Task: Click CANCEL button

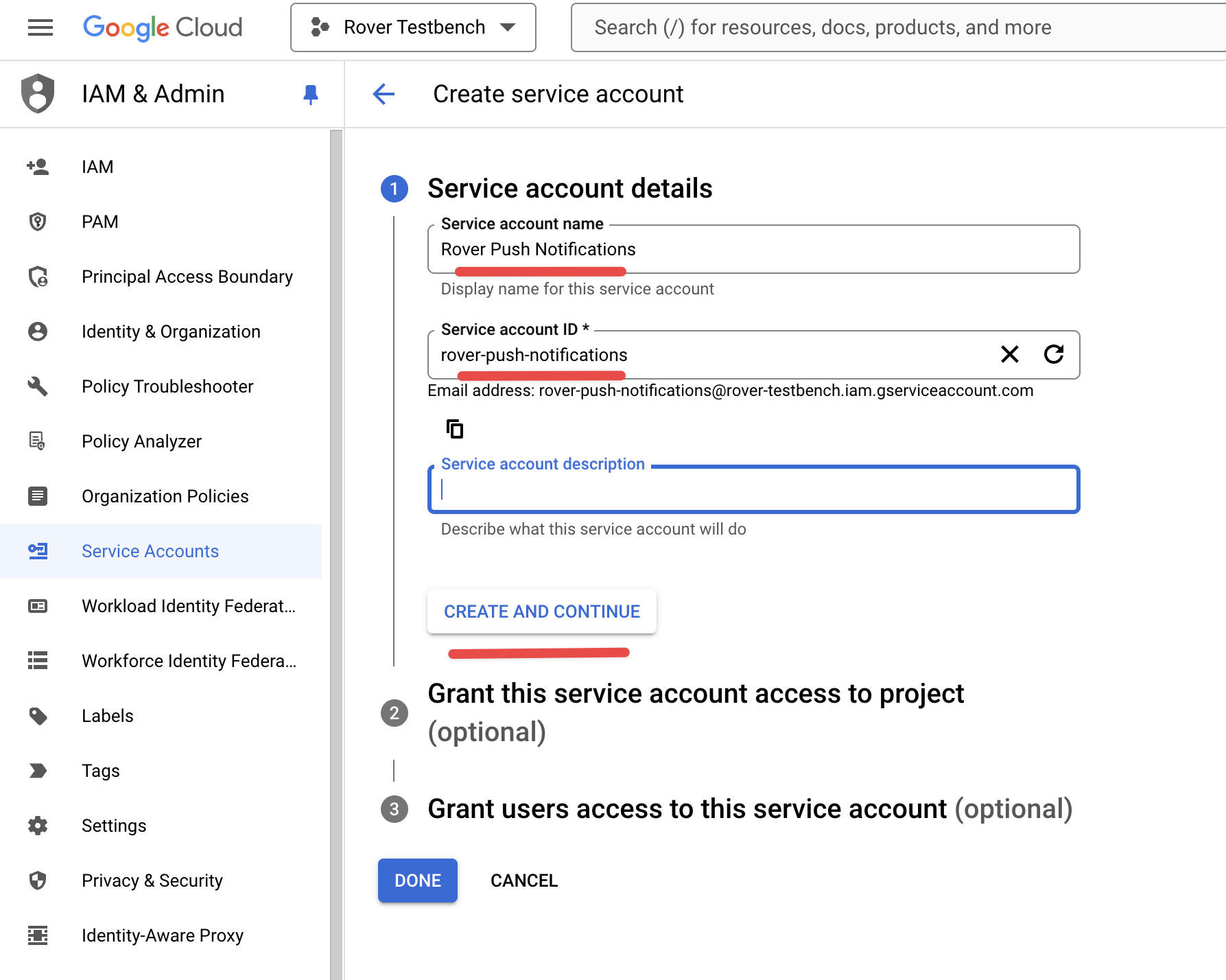Action: pos(524,880)
